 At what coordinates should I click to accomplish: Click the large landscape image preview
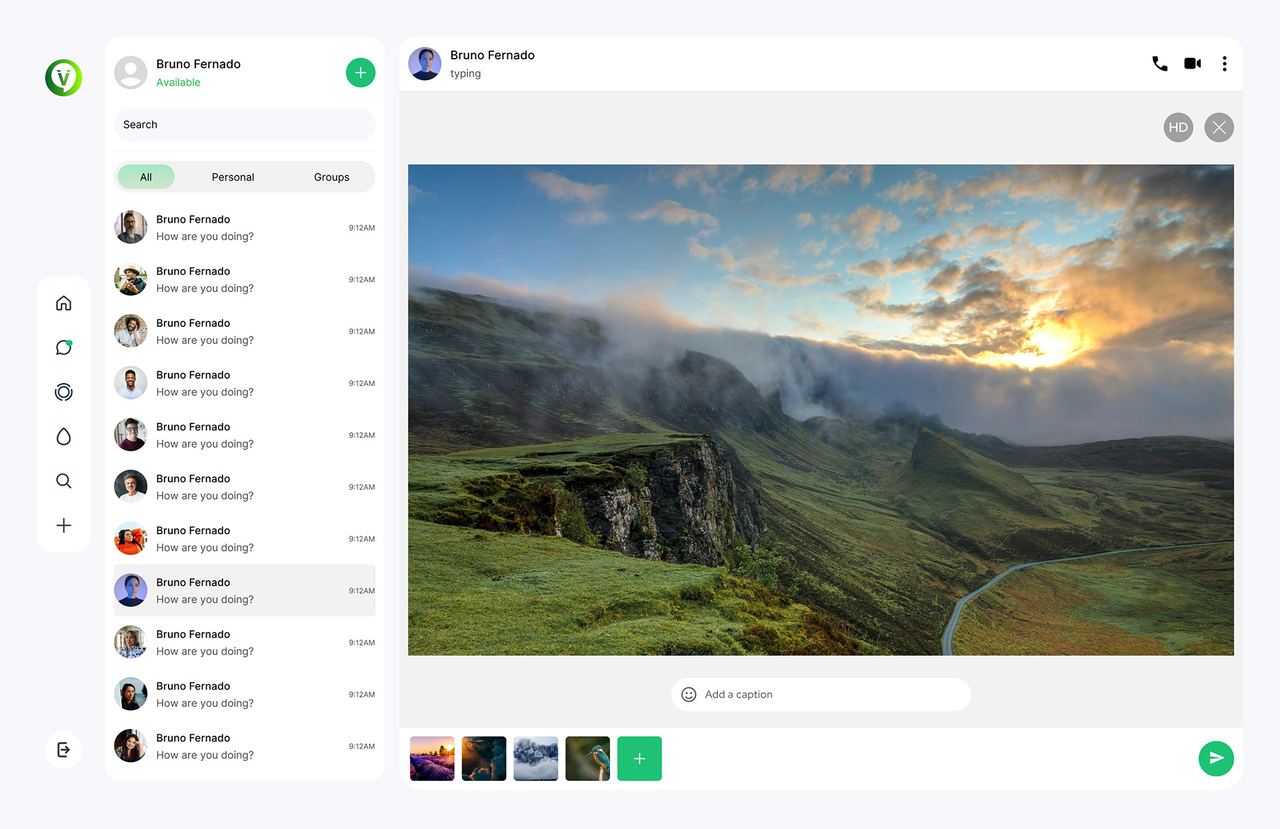821,410
